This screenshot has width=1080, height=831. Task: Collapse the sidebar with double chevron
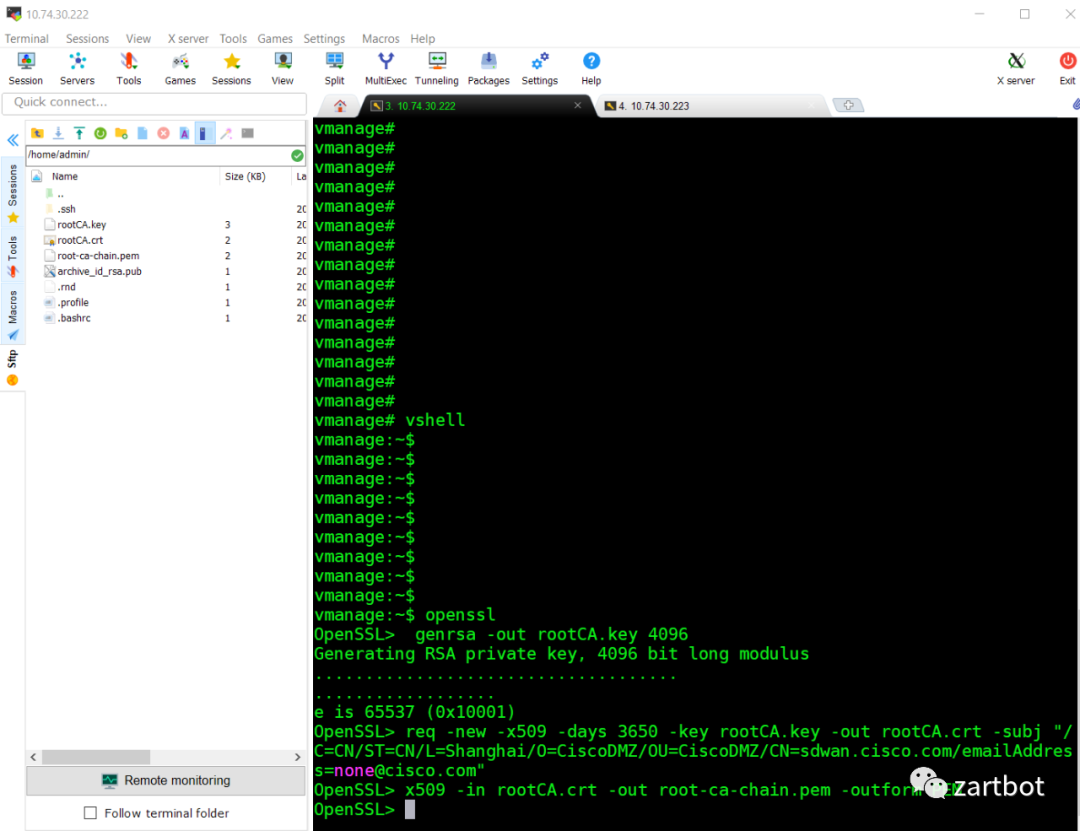[12, 141]
